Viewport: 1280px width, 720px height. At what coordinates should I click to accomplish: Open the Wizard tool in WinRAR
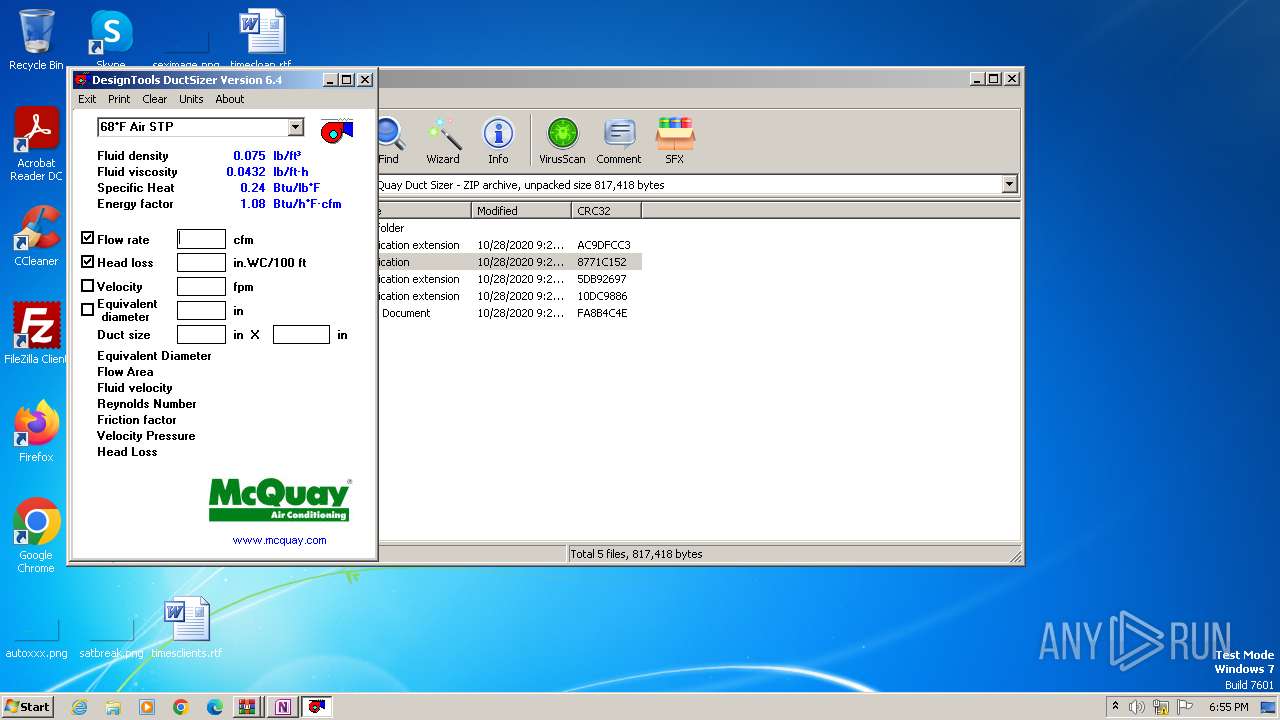coord(443,141)
